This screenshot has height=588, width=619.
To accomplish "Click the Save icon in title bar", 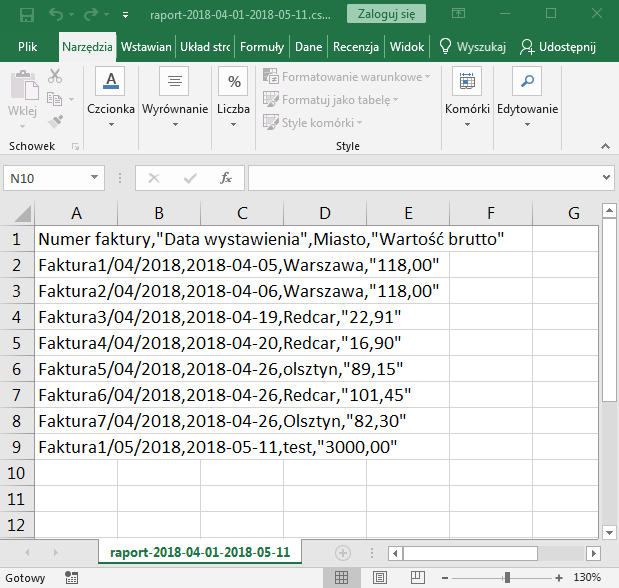I will (27, 15).
